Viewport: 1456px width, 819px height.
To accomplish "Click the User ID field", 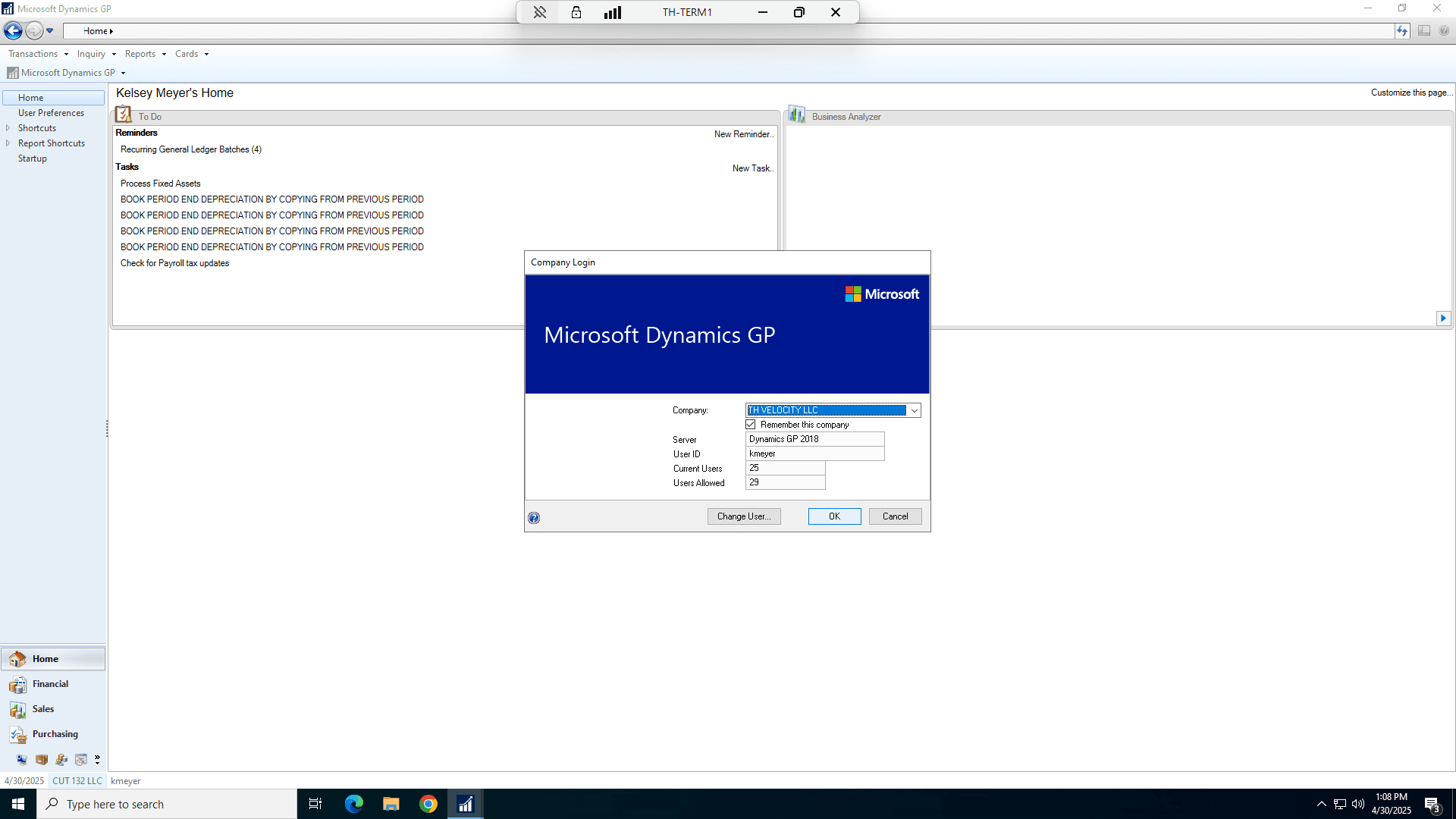I will click(815, 453).
